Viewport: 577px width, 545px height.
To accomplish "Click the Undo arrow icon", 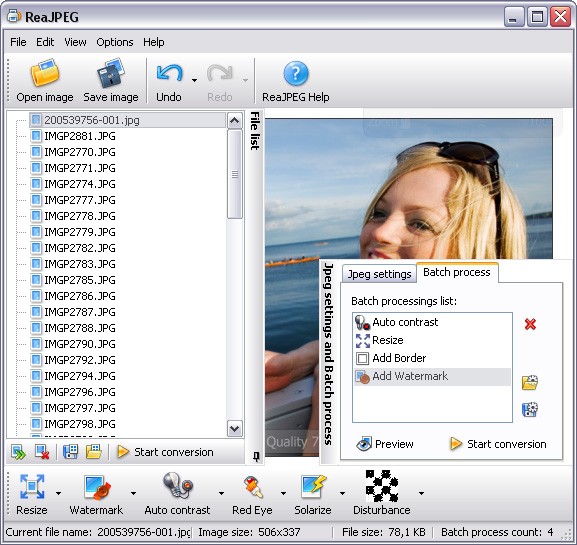I will point(169,73).
